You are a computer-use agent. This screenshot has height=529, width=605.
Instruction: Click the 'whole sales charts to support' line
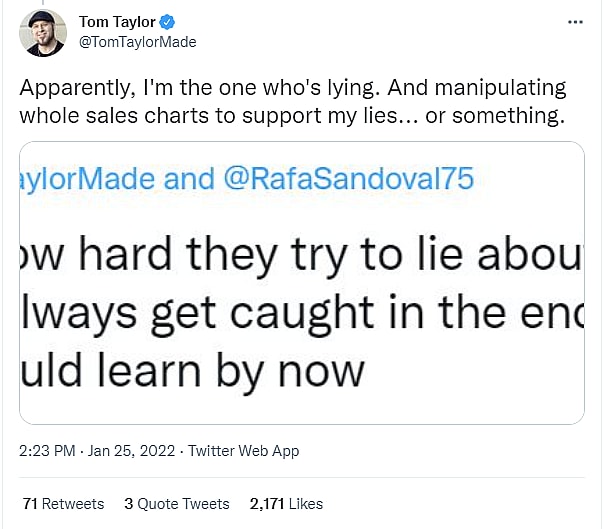pyautogui.click(x=292, y=115)
